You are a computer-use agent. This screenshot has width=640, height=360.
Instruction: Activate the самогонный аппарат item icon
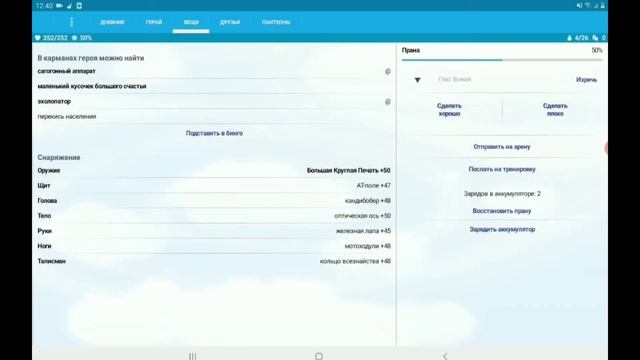[x=388, y=71]
